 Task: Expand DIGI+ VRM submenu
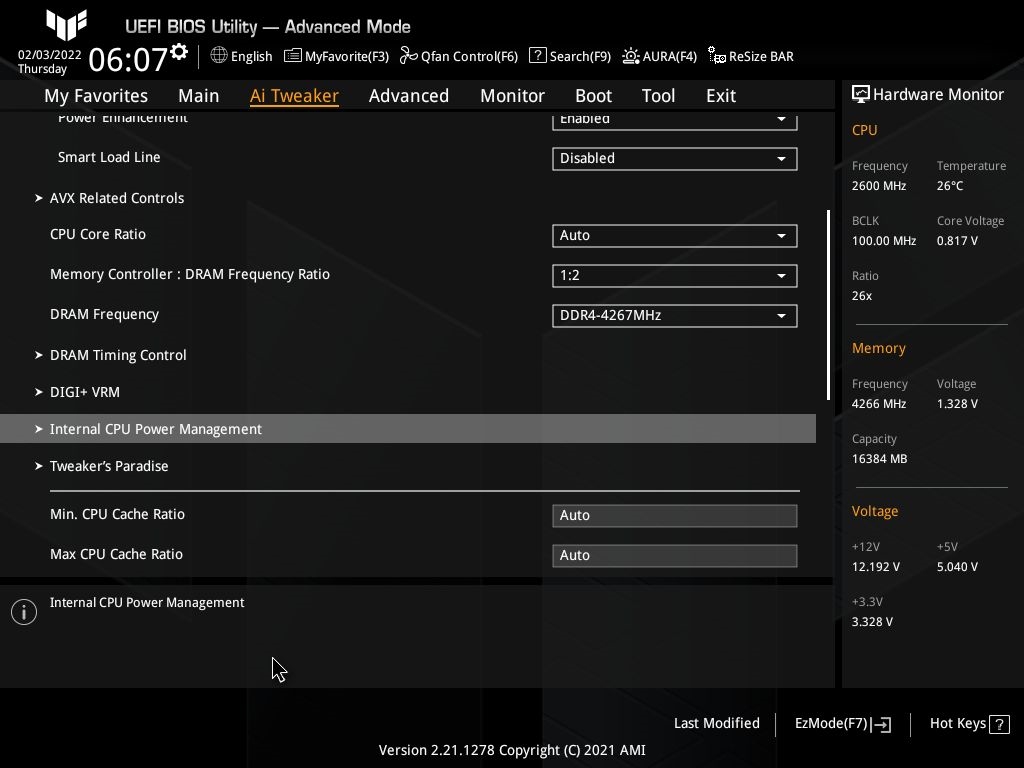click(77, 392)
